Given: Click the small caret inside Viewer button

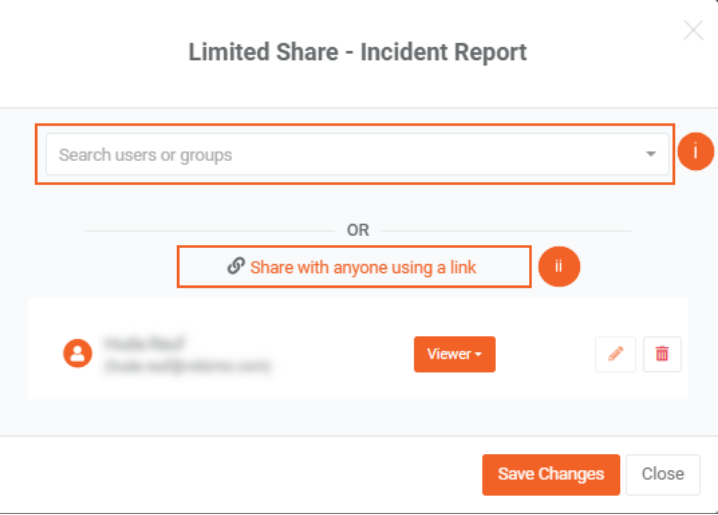Looking at the screenshot, I should pyautogui.click(x=478, y=355).
